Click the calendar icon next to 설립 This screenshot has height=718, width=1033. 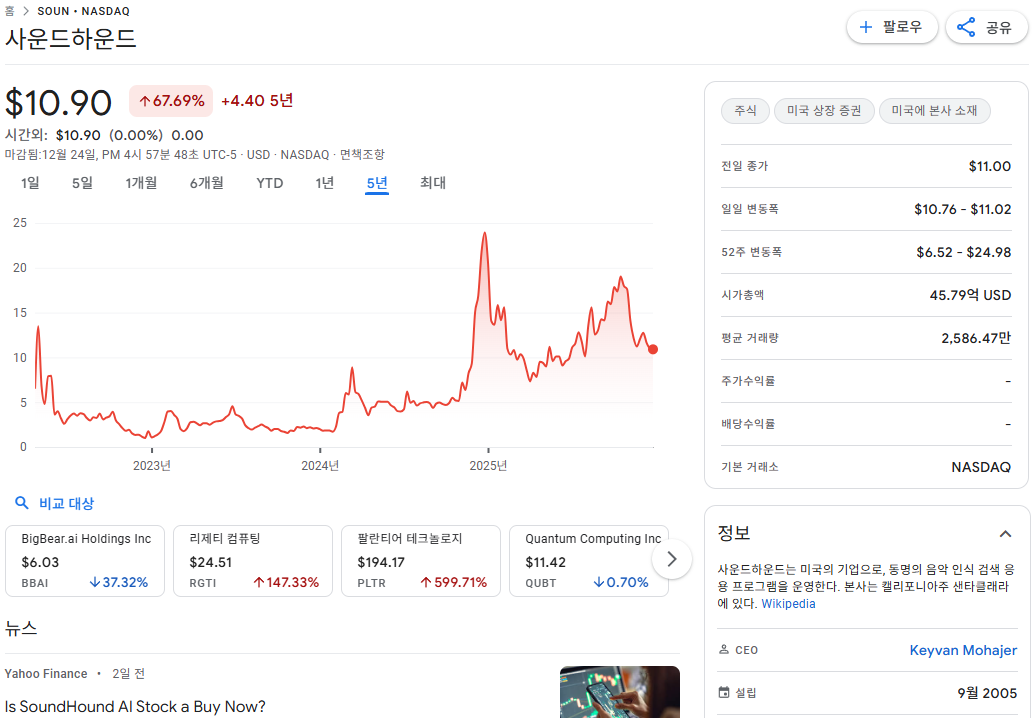pyautogui.click(x=724, y=692)
